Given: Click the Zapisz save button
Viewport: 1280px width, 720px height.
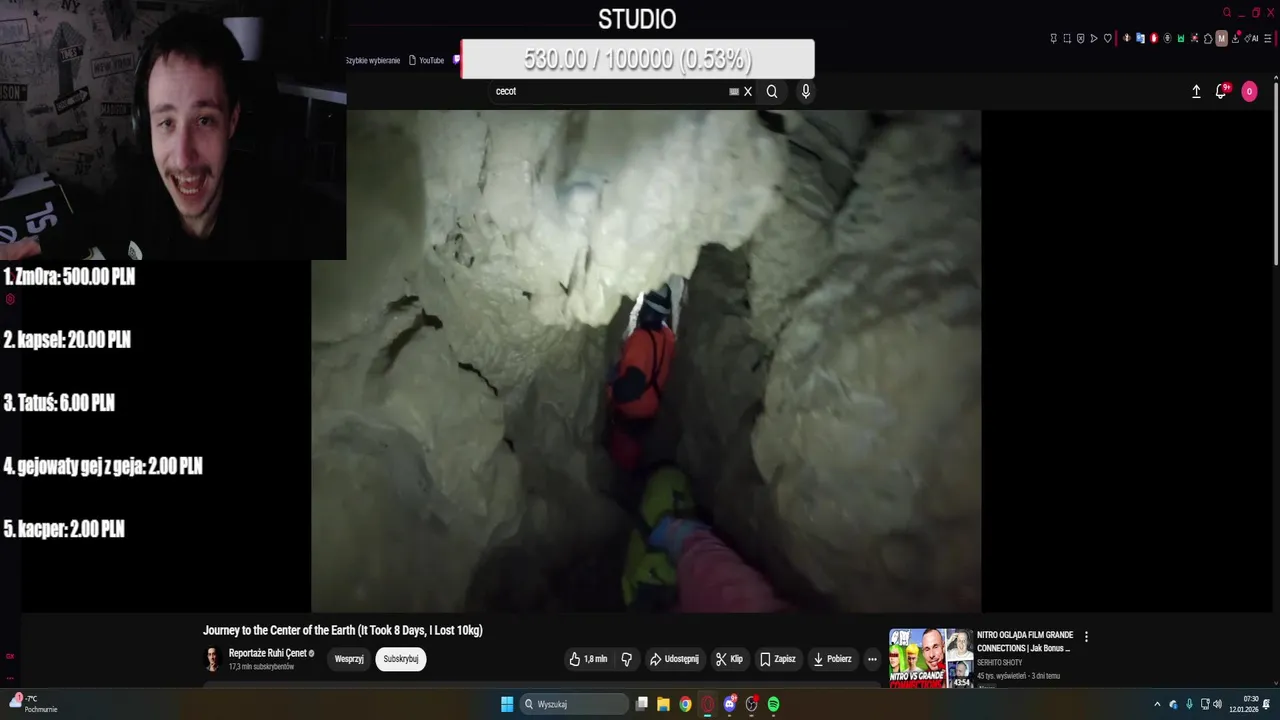Looking at the screenshot, I should coord(778,659).
